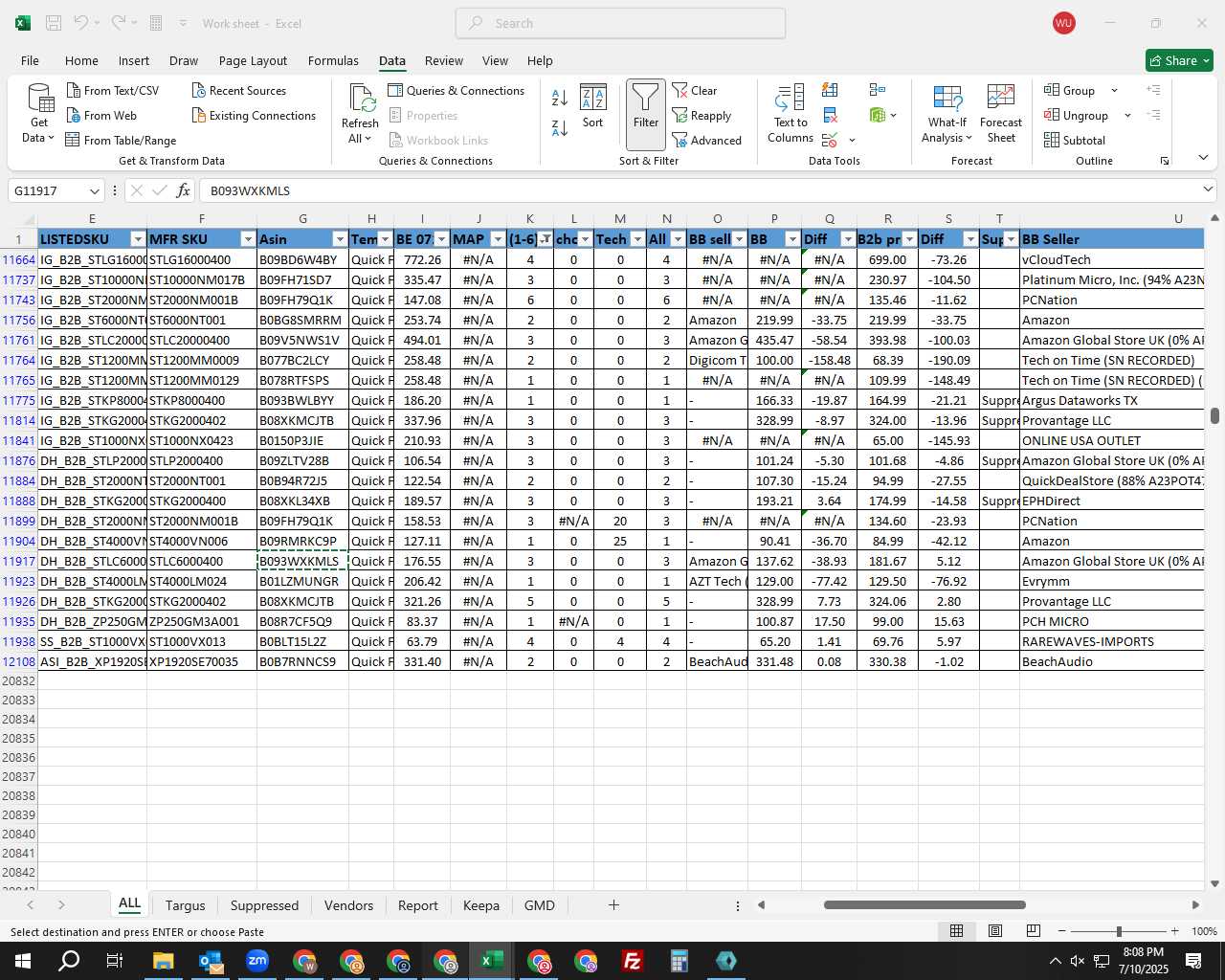The image size is (1225, 980).
Task: Open the Keepa sheet tab
Action: click(480, 905)
